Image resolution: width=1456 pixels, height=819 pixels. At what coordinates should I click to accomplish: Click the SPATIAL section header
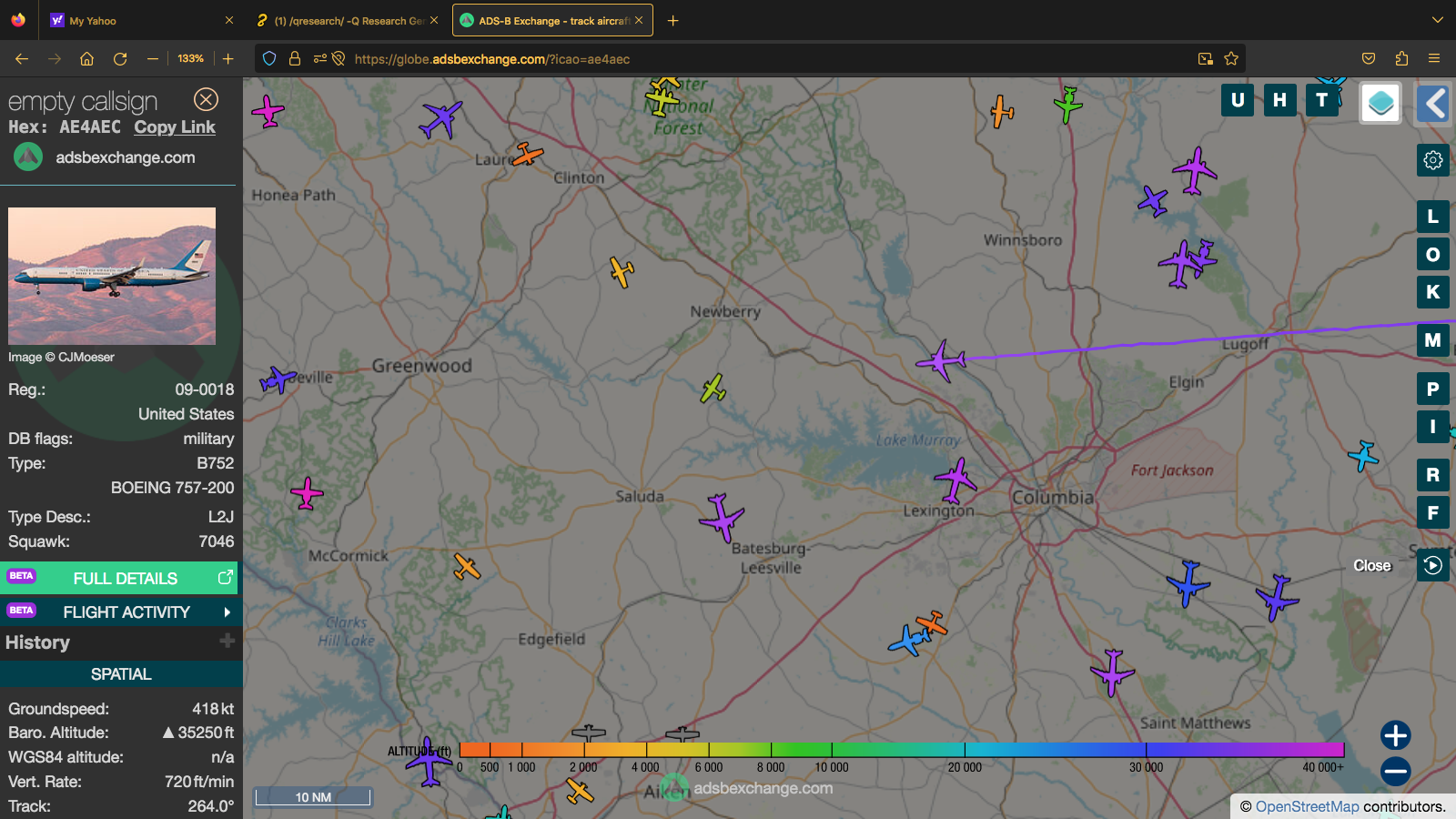(x=121, y=674)
